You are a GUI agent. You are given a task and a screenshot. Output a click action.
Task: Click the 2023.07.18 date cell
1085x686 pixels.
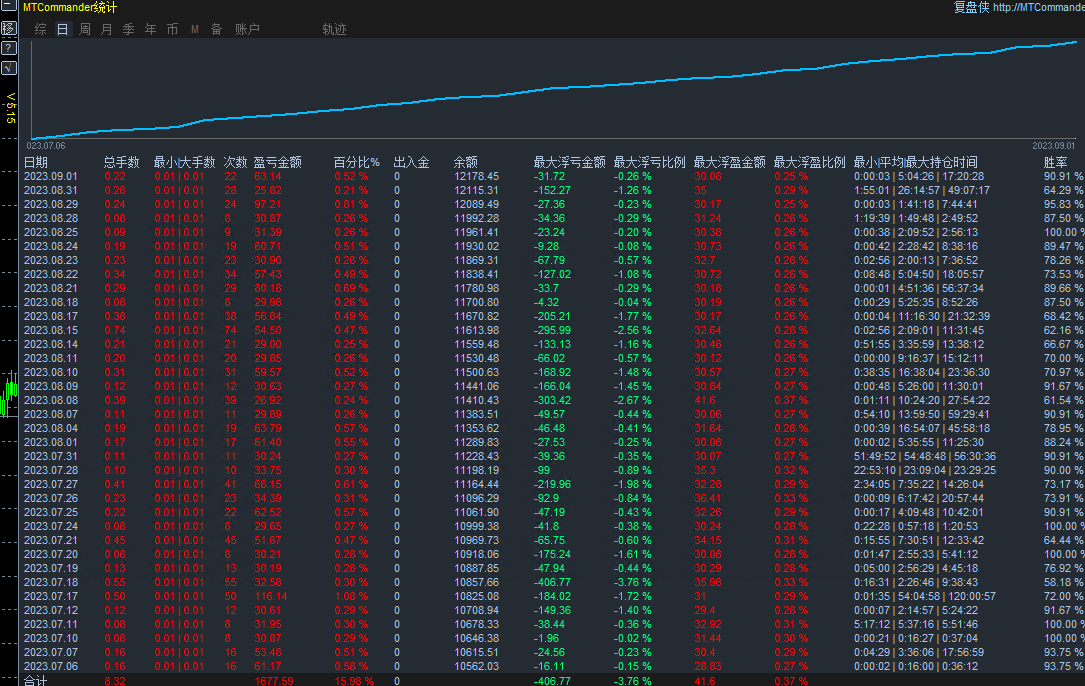51,582
